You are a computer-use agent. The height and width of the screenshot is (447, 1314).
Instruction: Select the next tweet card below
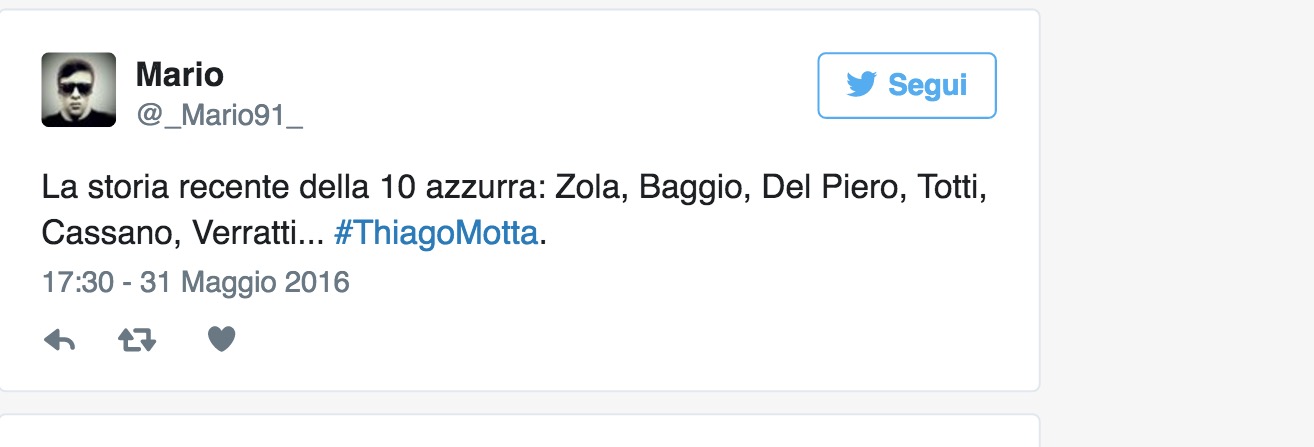coord(519,432)
